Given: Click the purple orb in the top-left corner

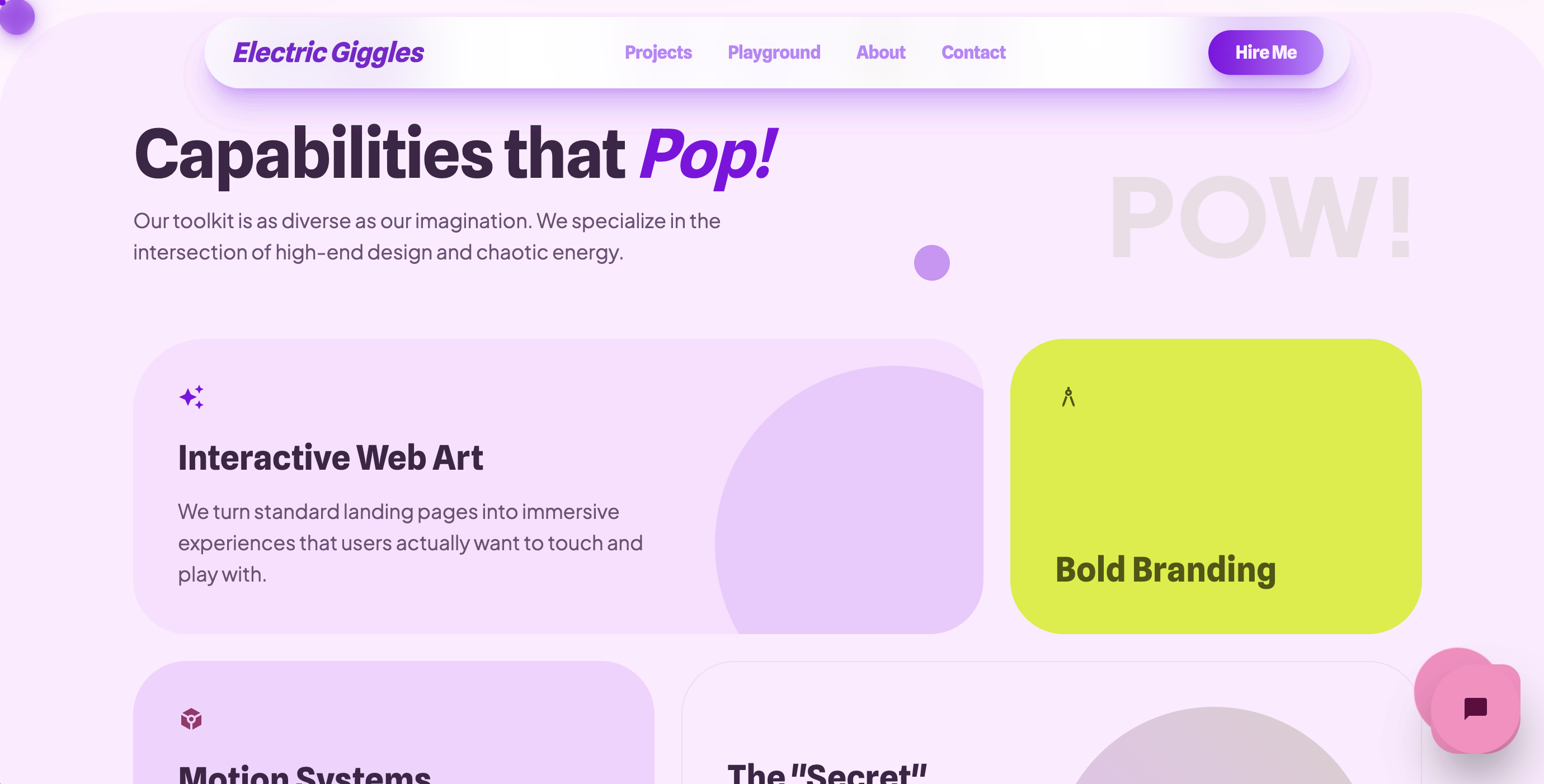Looking at the screenshot, I should pos(17,16).
